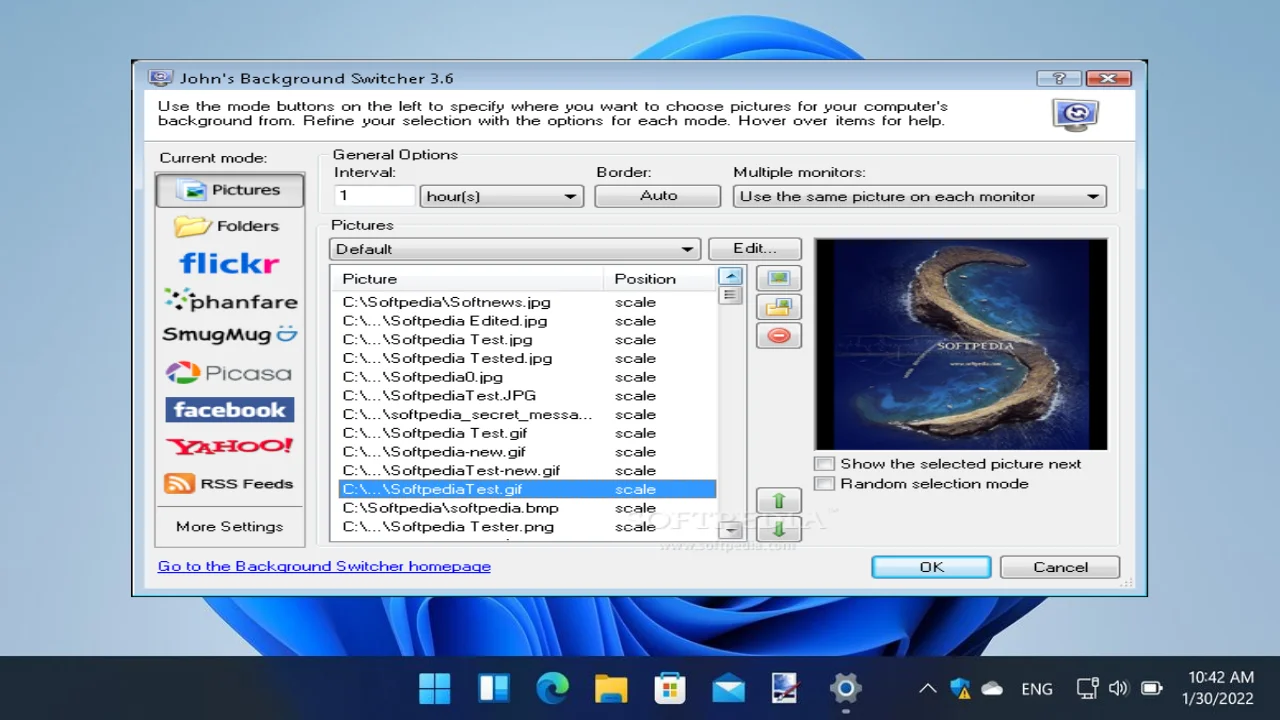Choose the phanfare source mode

[230, 300]
